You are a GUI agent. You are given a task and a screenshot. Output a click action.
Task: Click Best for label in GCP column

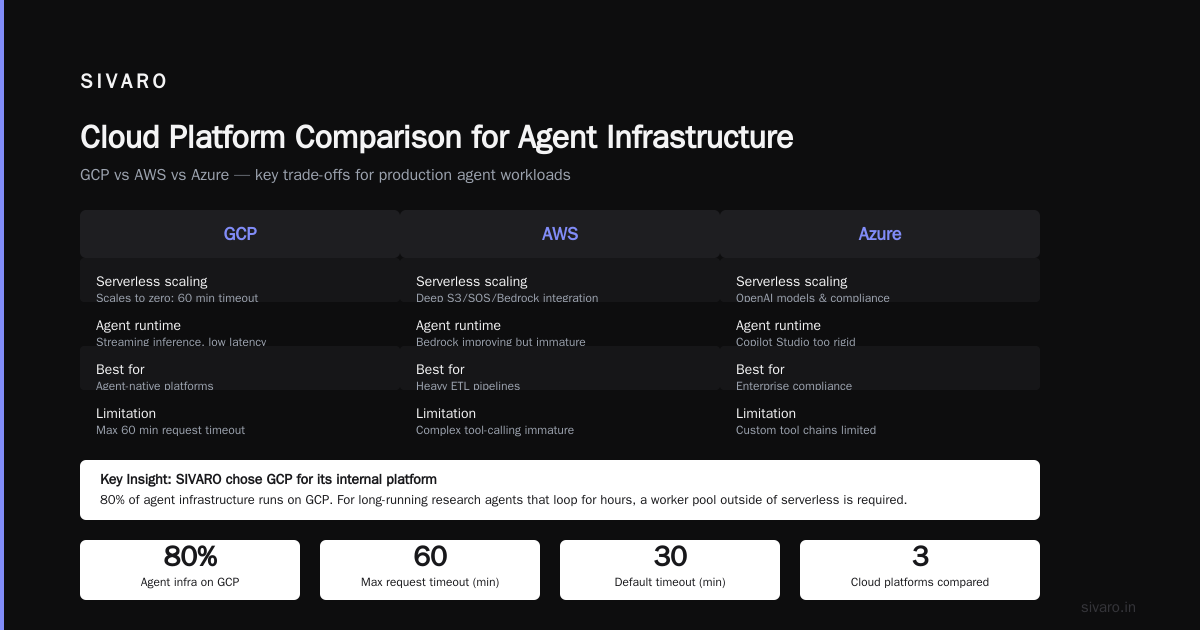[x=120, y=369]
